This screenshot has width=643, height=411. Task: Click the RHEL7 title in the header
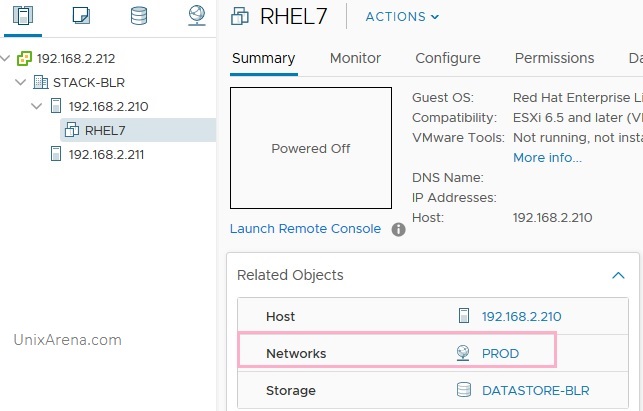pyautogui.click(x=294, y=17)
